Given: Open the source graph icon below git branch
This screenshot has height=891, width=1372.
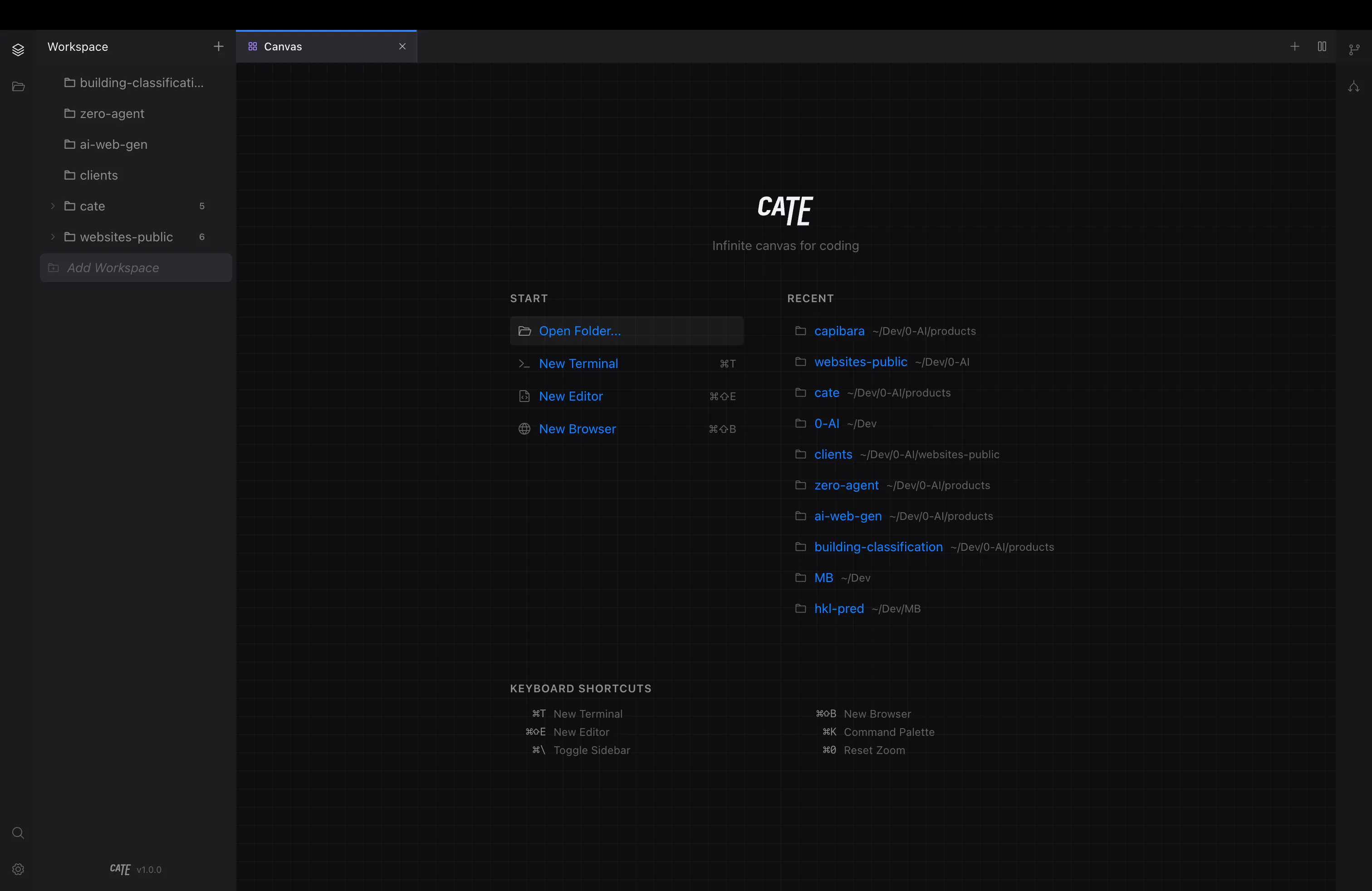Looking at the screenshot, I should [x=1353, y=87].
